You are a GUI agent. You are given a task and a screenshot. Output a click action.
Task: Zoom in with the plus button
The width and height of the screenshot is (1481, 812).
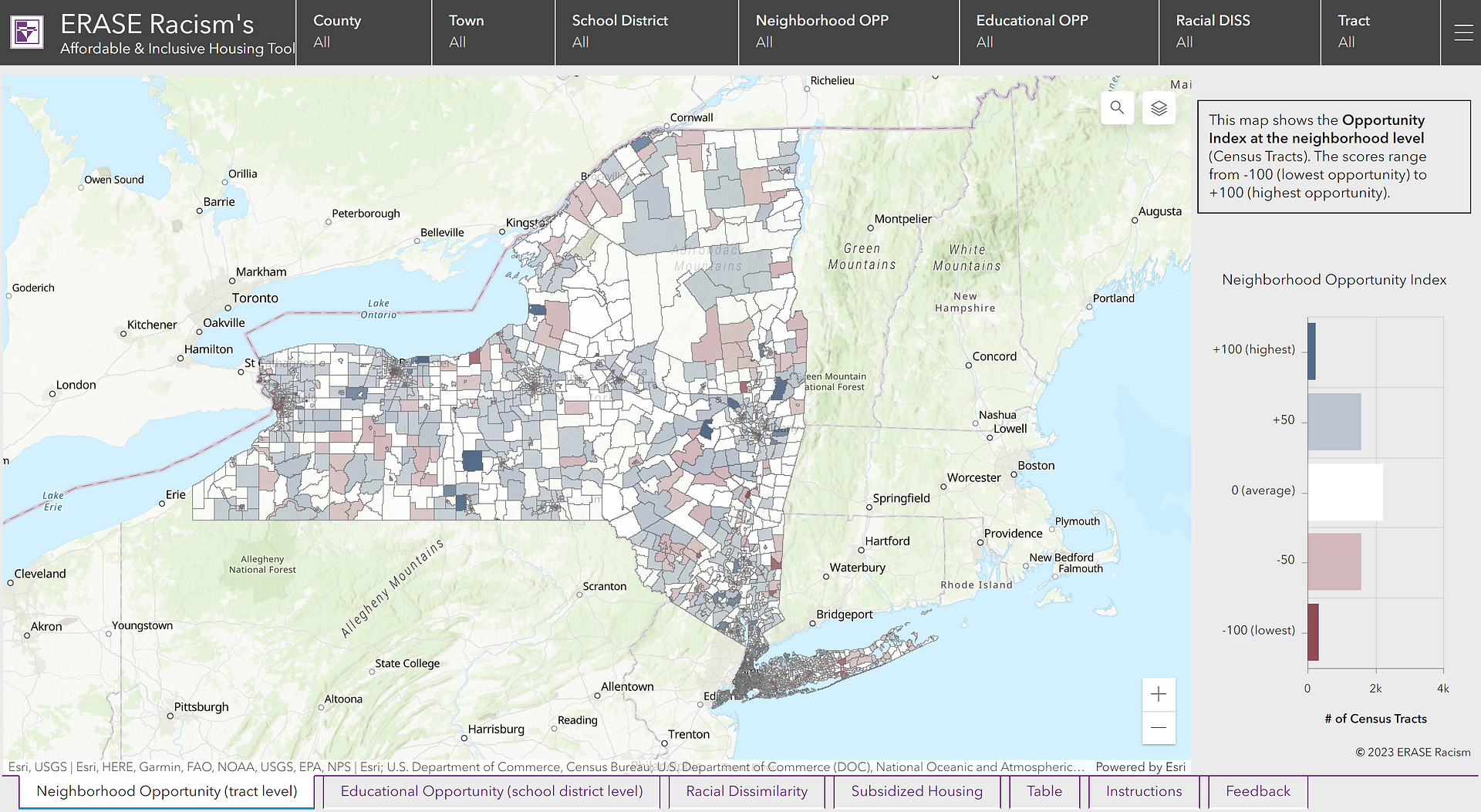(x=1159, y=695)
